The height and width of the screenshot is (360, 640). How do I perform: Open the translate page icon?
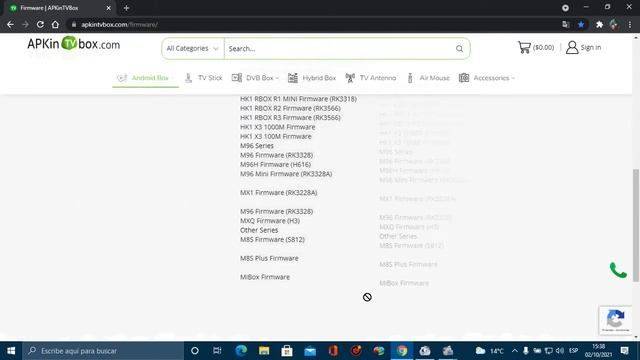[566, 24]
